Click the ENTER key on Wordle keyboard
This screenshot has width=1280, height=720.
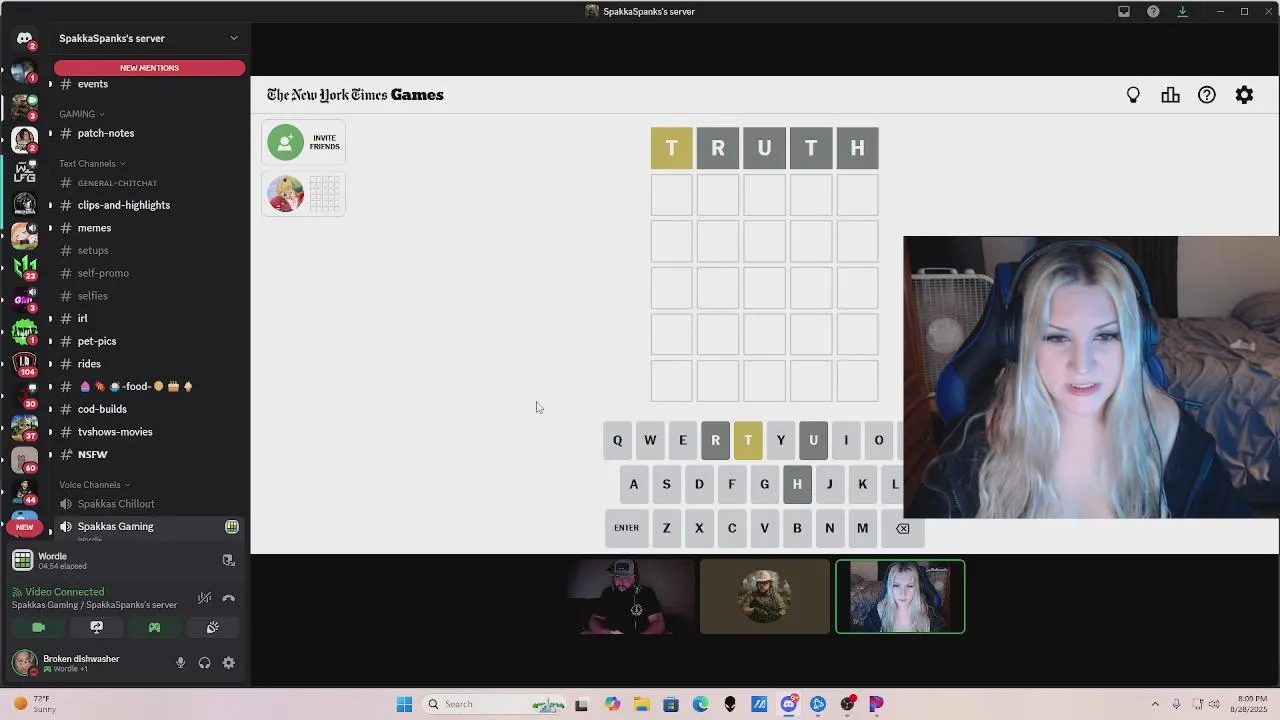[626, 528]
